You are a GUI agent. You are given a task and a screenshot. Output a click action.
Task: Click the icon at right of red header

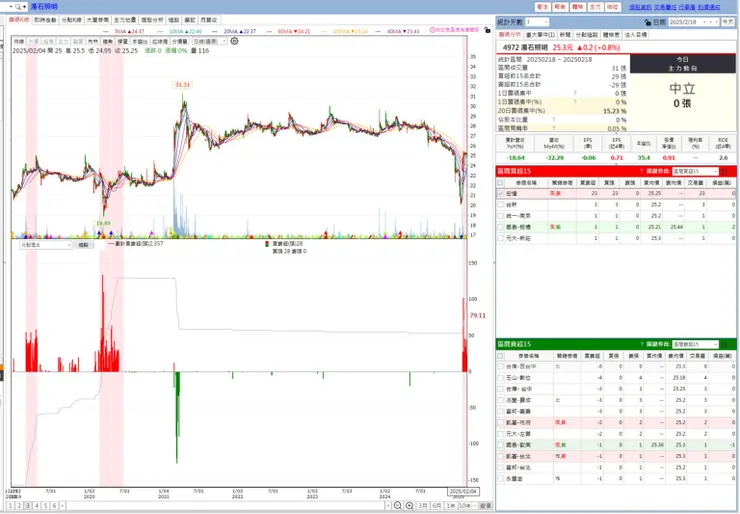click(725, 171)
